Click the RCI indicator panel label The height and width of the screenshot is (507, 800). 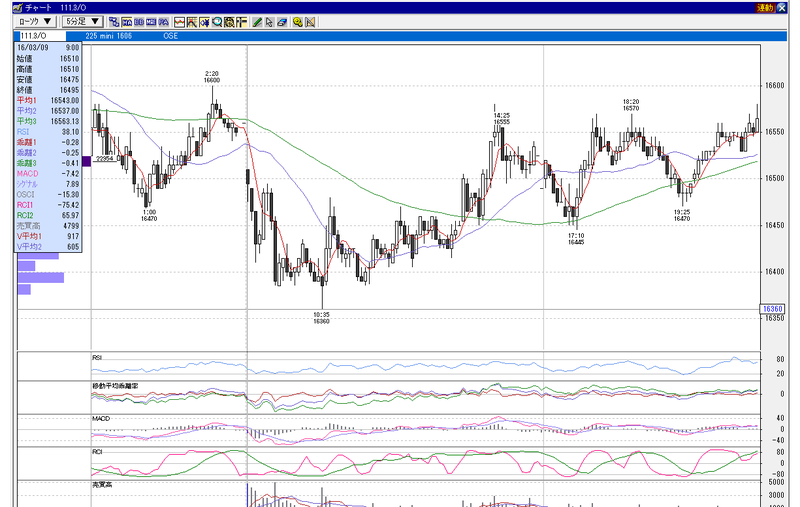coord(97,450)
